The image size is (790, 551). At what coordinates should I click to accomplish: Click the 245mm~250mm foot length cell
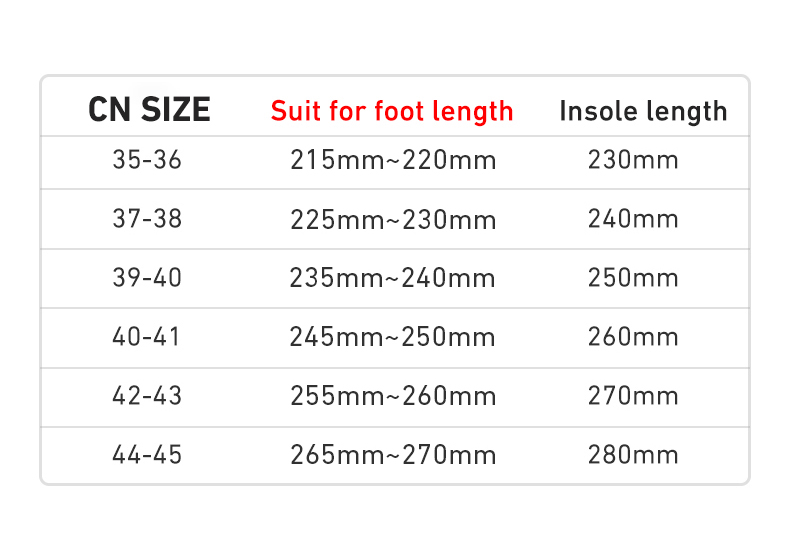pos(393,337)
